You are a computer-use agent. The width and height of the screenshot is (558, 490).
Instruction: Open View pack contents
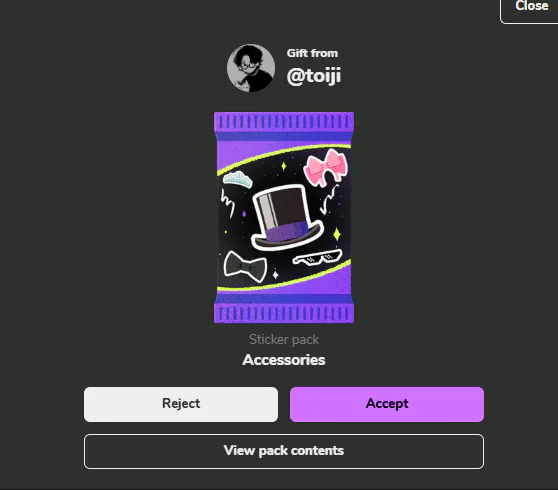[284, 451]
